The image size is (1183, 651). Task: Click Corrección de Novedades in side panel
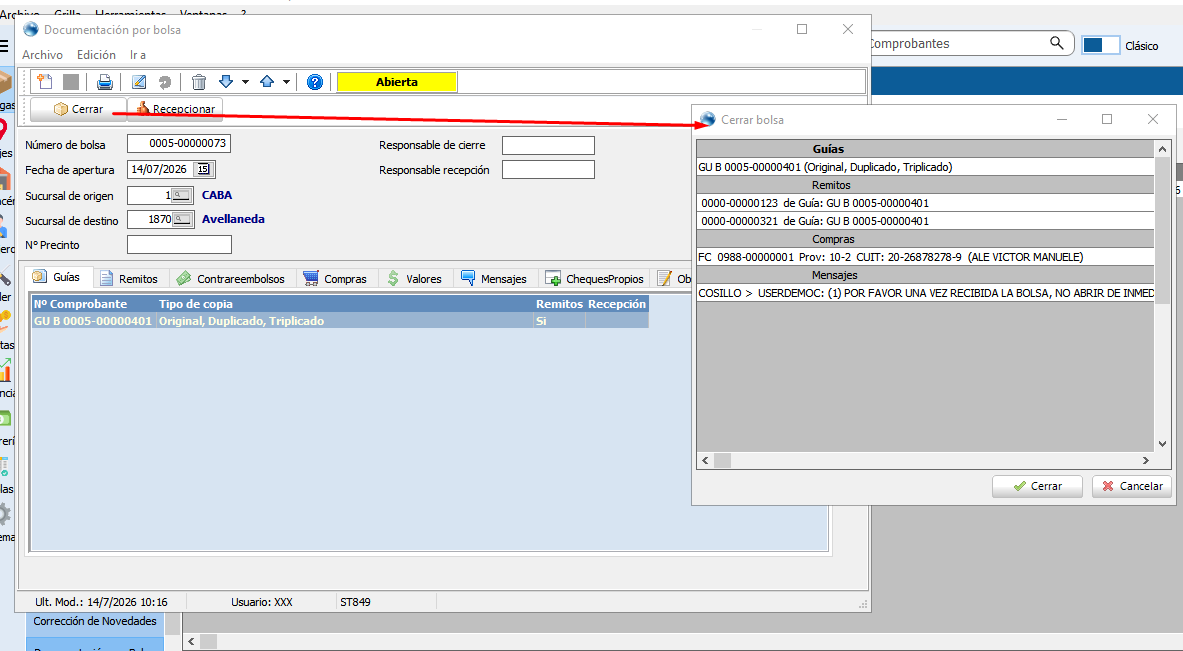tap(95, 622)
